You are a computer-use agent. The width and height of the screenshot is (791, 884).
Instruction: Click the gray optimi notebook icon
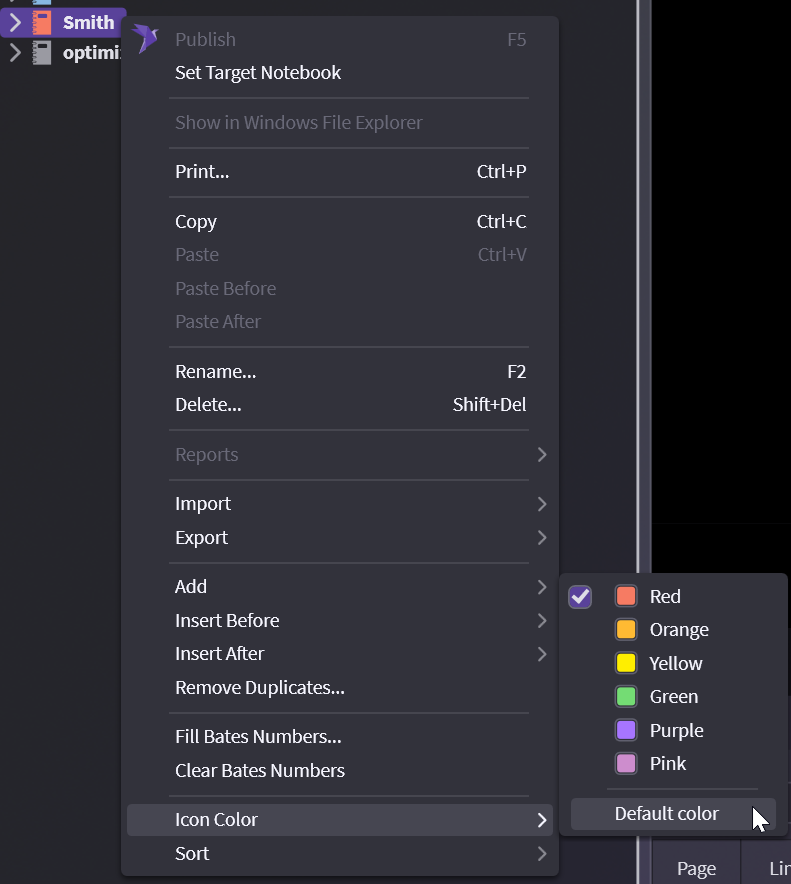[42, 52]
